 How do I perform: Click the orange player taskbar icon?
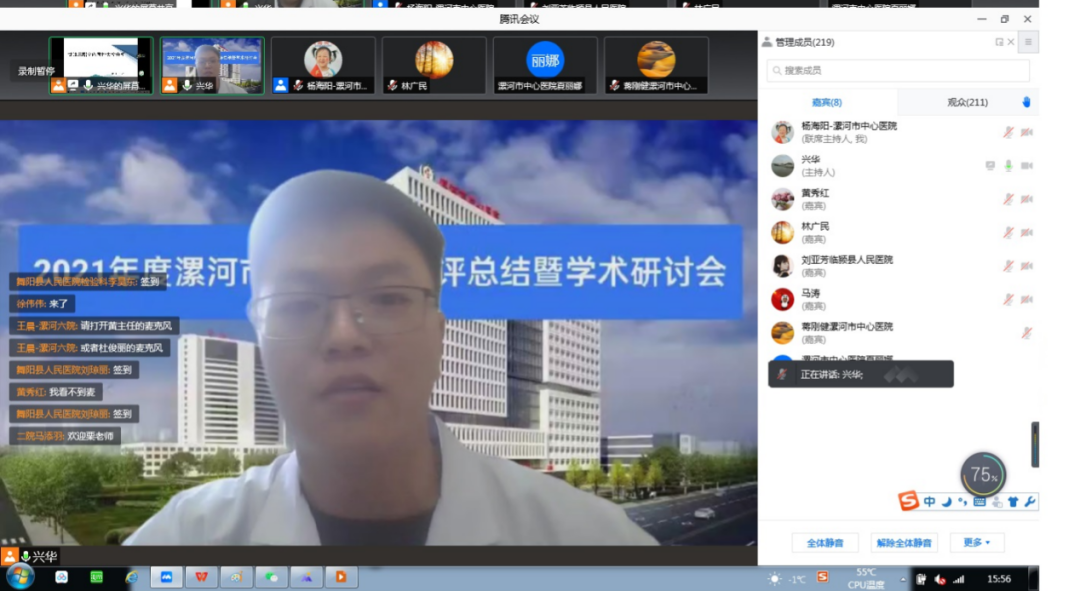click(x=341, y=577)
